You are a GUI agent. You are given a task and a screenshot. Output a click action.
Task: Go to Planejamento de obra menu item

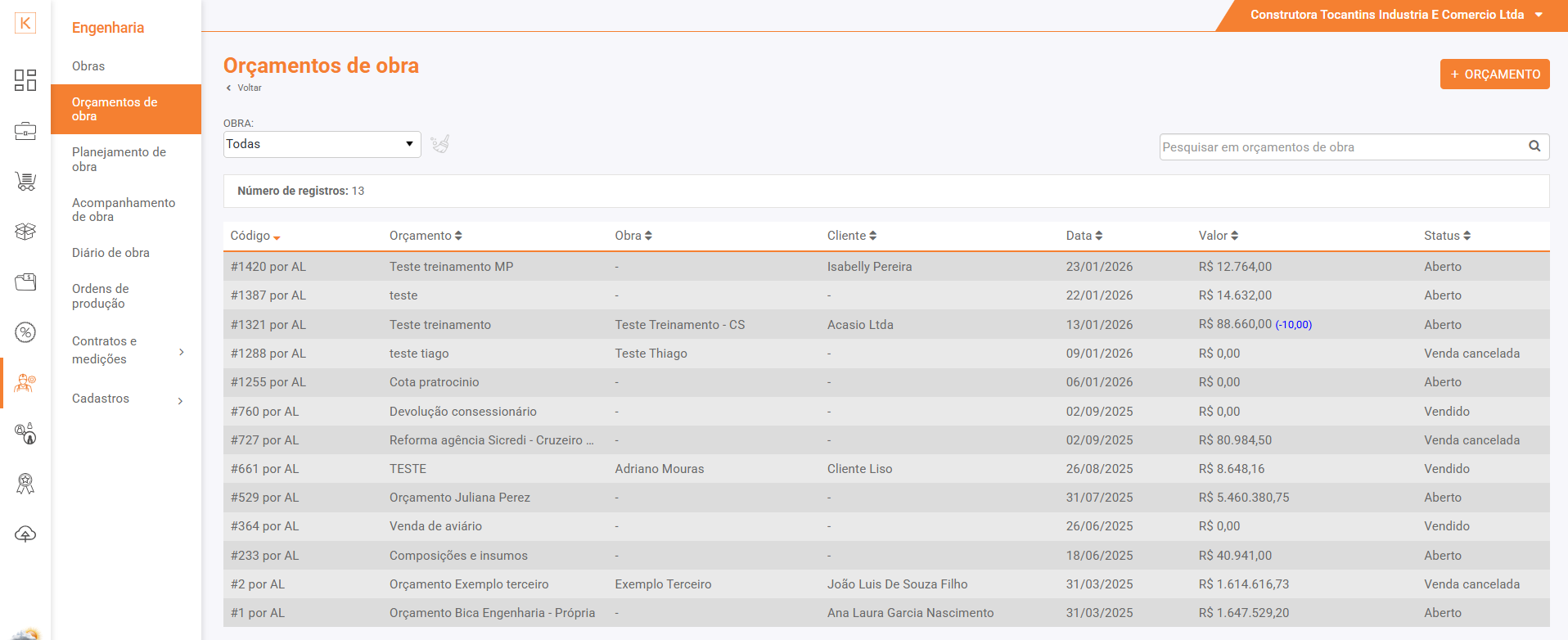(119, 160)
